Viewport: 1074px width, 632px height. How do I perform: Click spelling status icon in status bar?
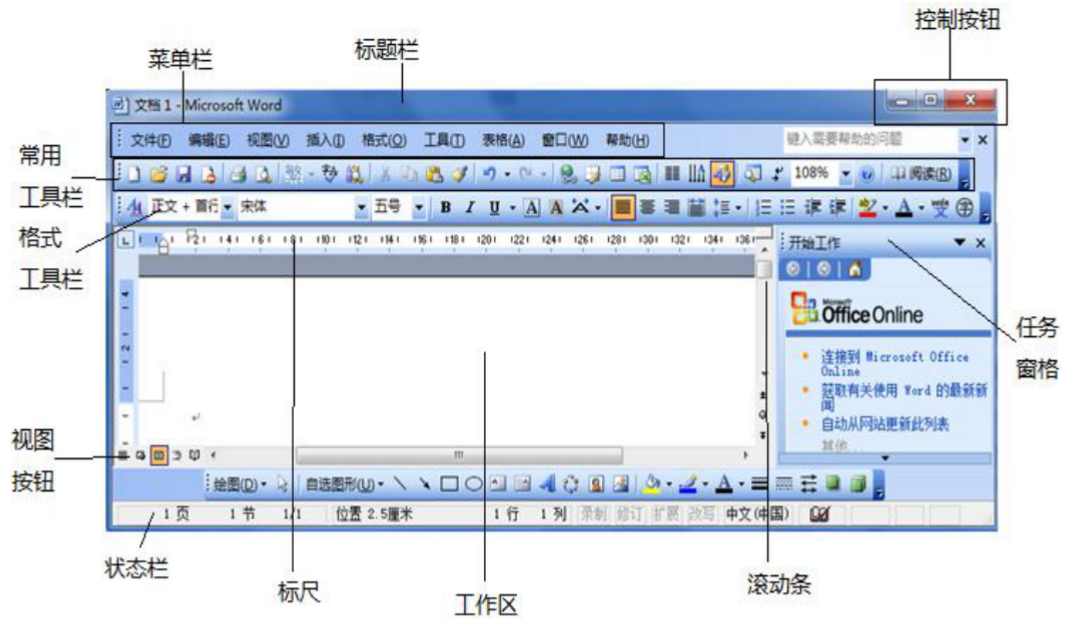point(819,514)
